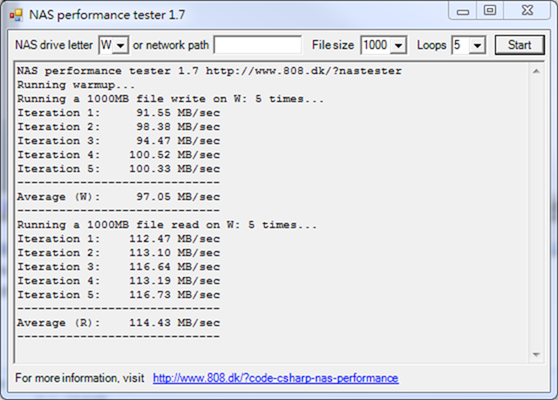Open the 808.dk code-csharp-nas-performance link
Screen dimensions: 558x400
(x=276, y=378)
